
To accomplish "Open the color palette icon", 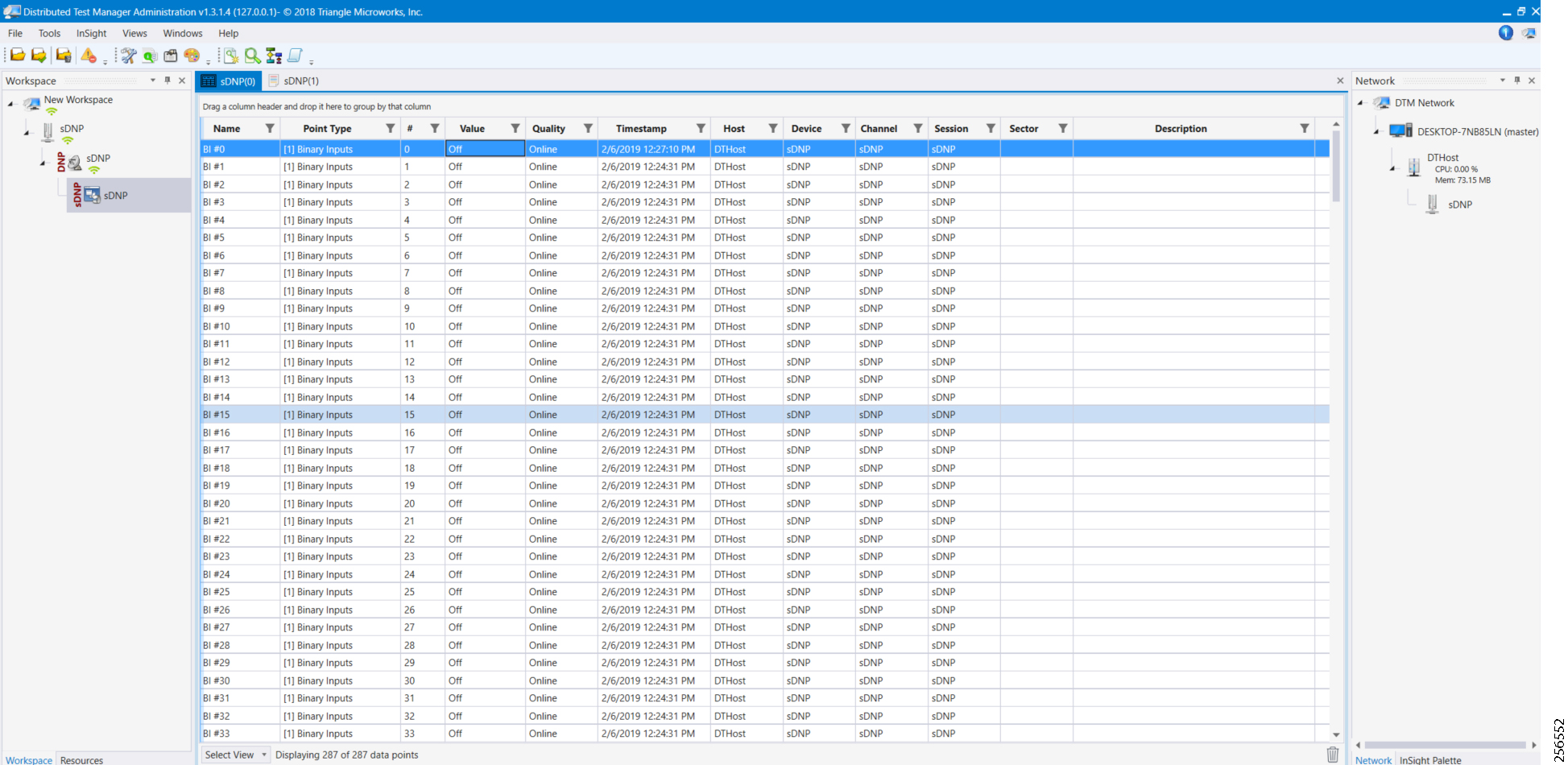I will pyautogui.click(x=192, y=56).
